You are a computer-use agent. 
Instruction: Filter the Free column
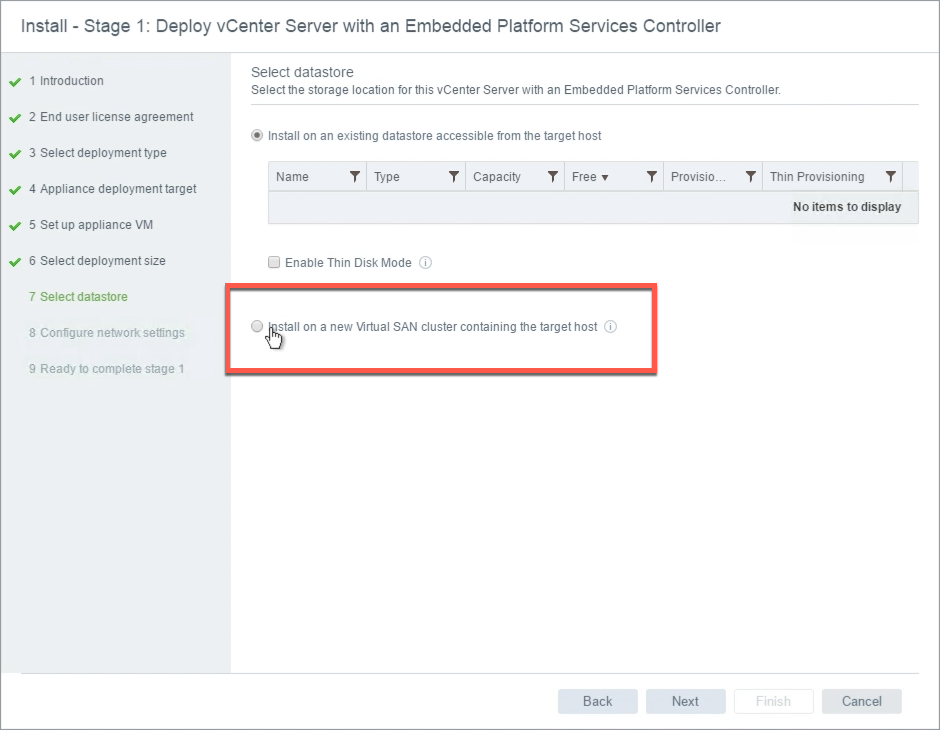coord(652,177)
